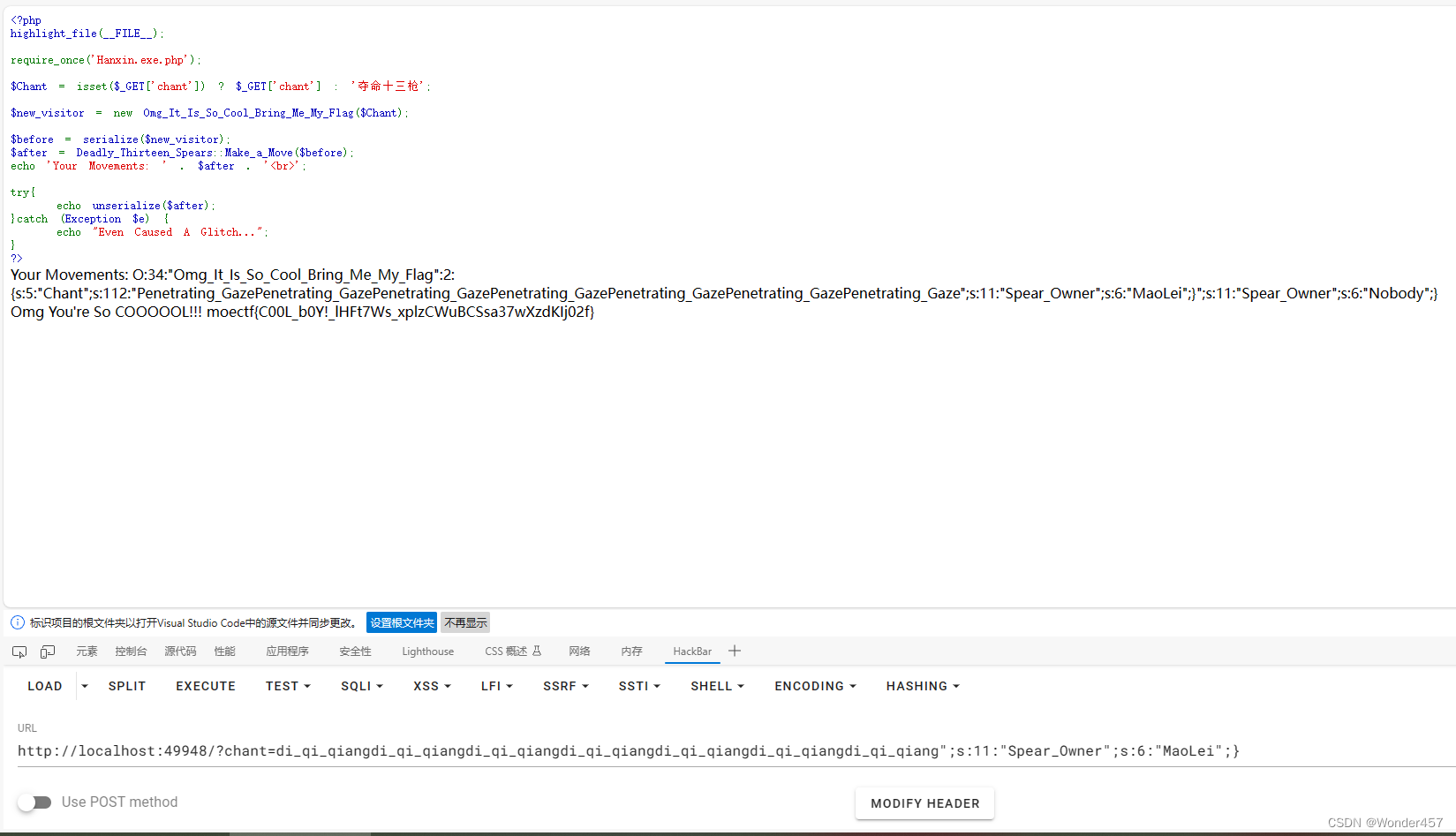Open the Lighthouse panel
Screen dimensions: 1456x836
(x=427, y=651)
